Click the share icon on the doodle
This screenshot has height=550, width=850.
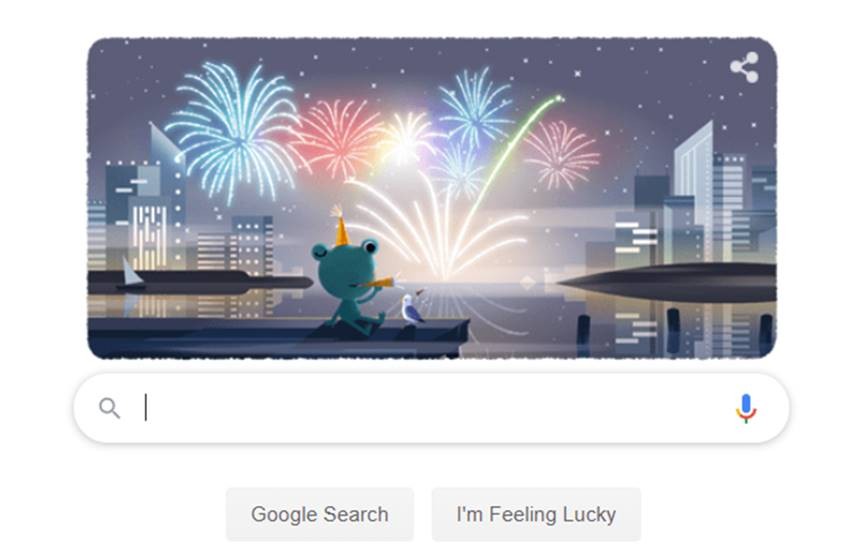[744, 67]
